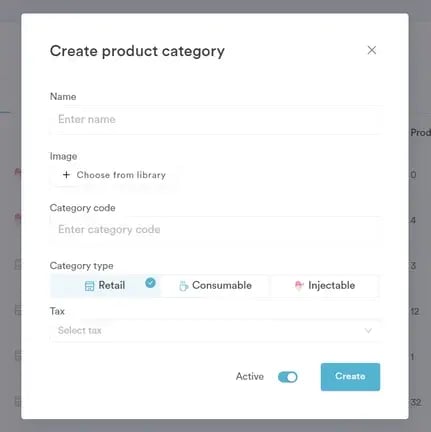
Task: Click the Retail storefront icon
Action: tap(89, 286)
